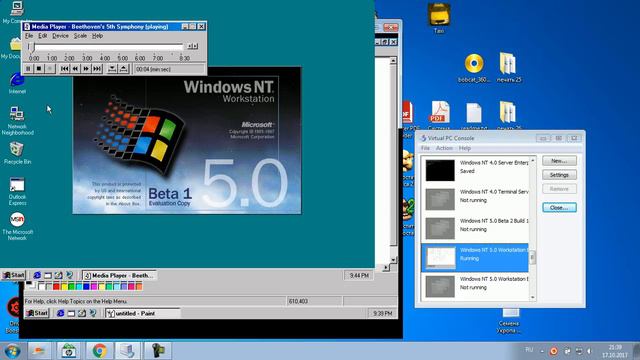Select readme.txt file on desktop
This screenshot has width=640, height=360.
point(474,116)
